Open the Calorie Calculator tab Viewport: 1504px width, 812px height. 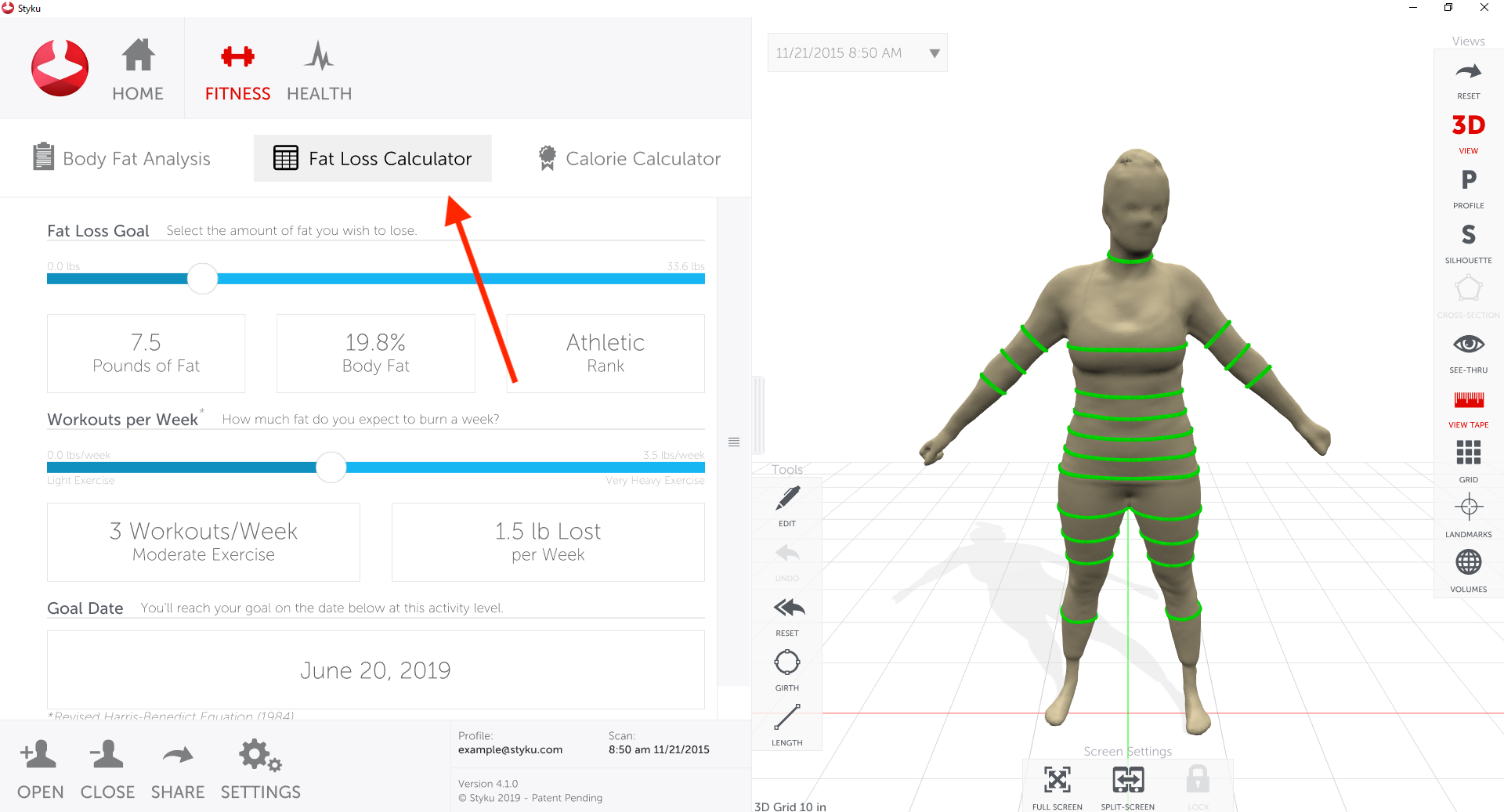tap(629, 158)
